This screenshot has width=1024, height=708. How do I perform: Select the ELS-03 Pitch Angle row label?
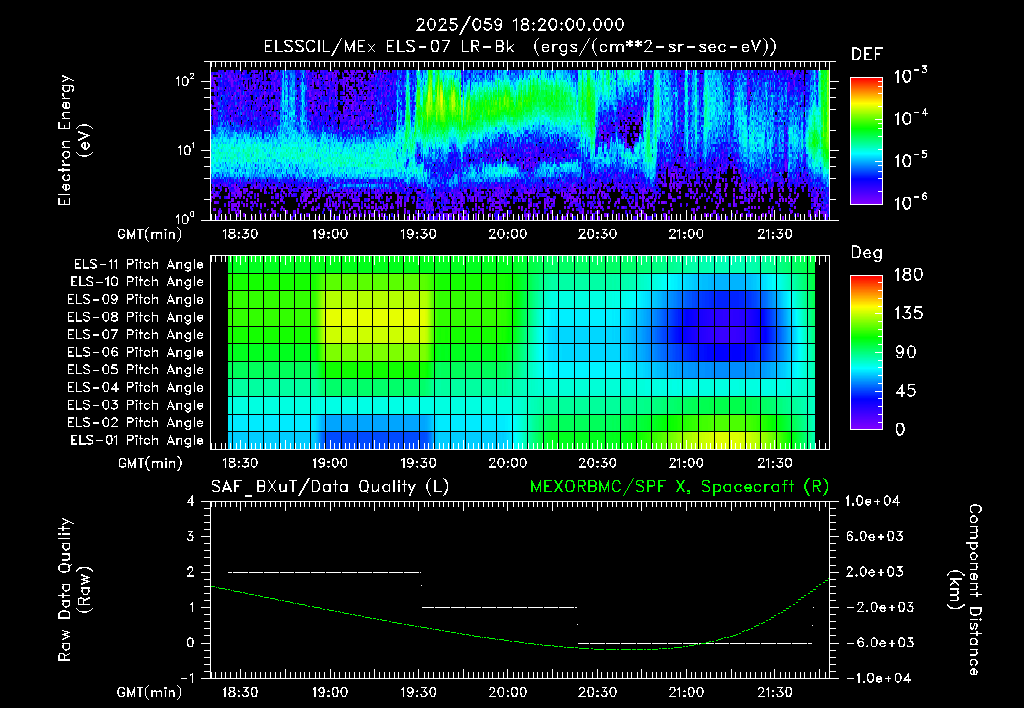pyautogui.click(x=136, y=406)
